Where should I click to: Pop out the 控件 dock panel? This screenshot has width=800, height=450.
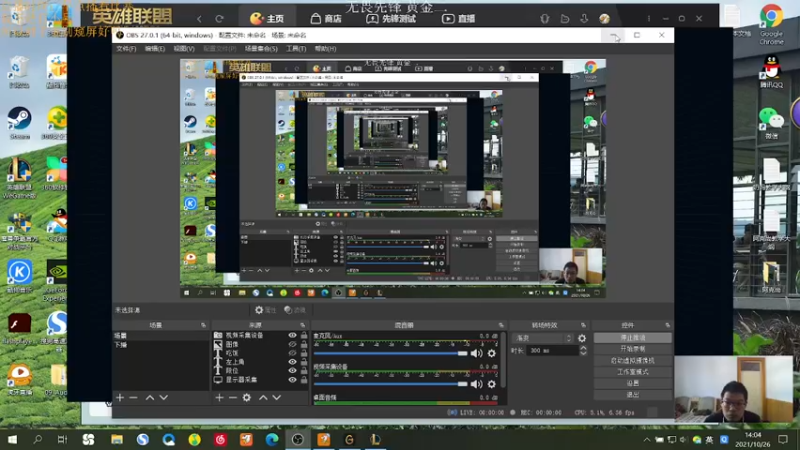[667, 325]
